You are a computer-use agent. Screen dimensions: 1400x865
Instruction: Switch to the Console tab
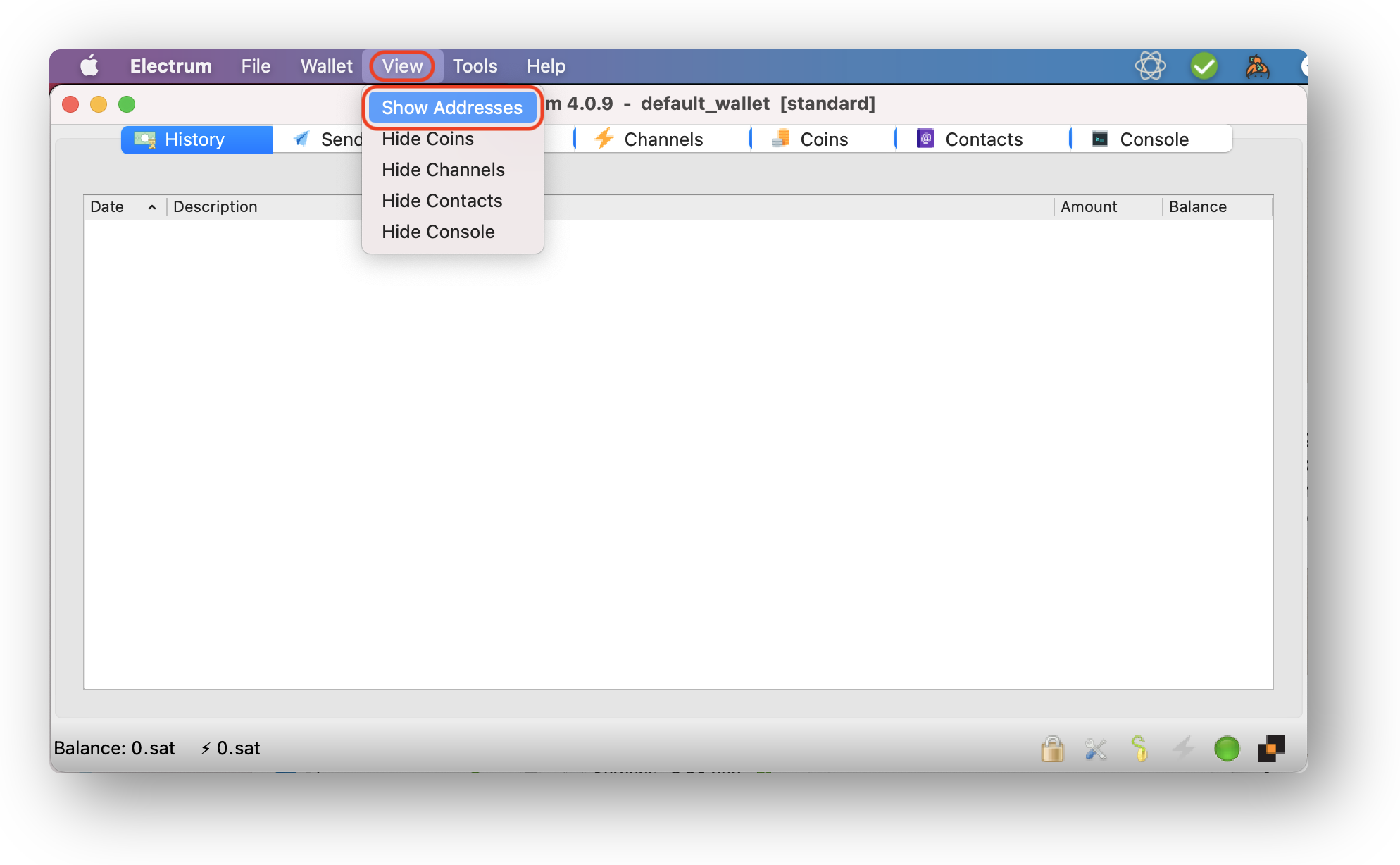pyautogui.click(x=1152, y=139)
